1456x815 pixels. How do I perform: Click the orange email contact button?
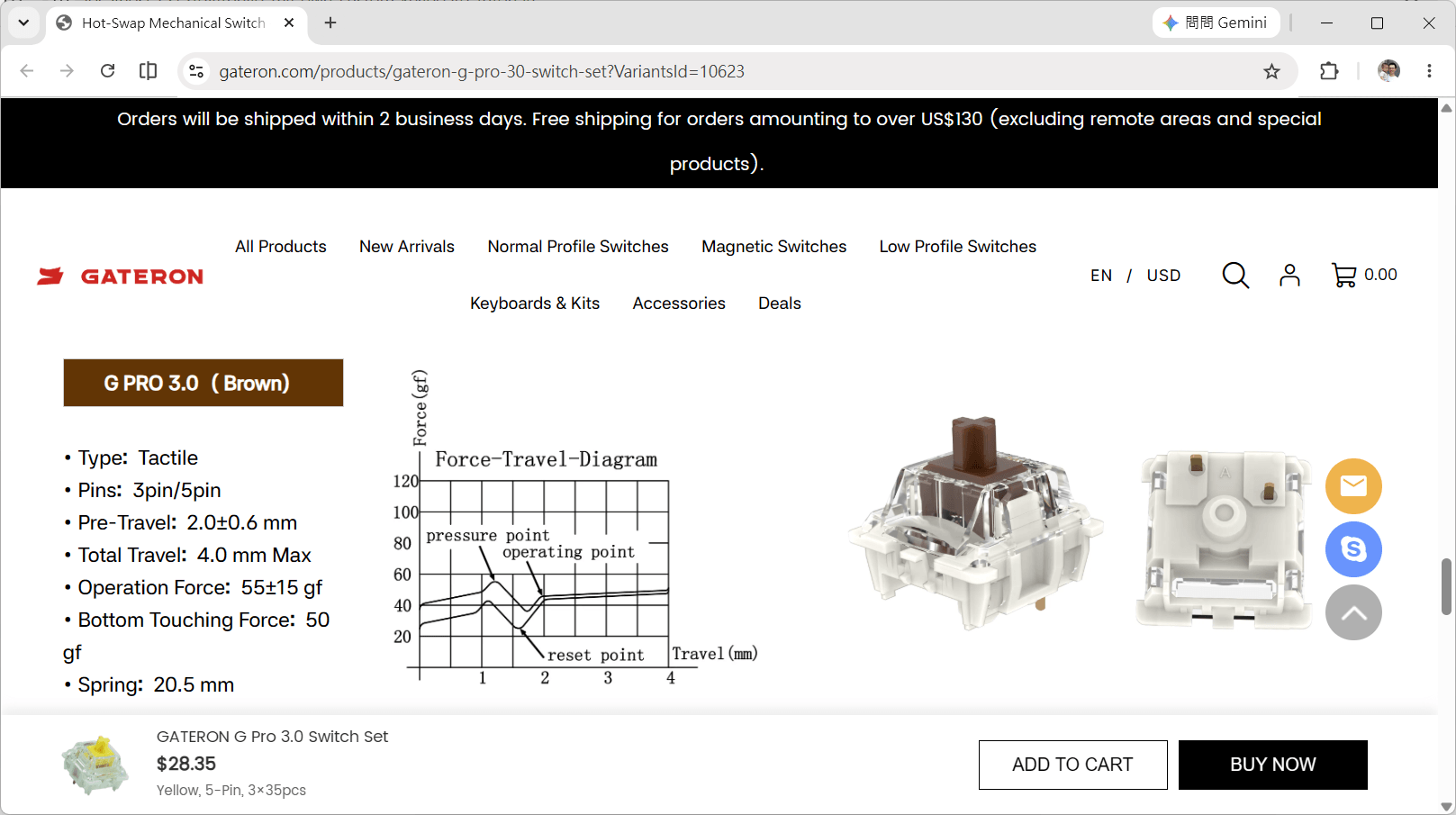point(1353,486)
